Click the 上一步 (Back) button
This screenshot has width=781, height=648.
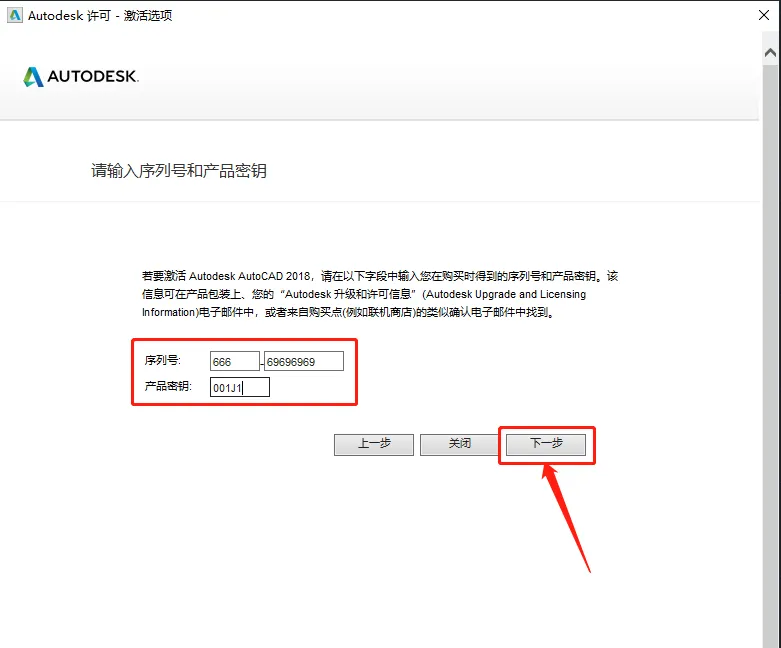click(x=374, y=444)
